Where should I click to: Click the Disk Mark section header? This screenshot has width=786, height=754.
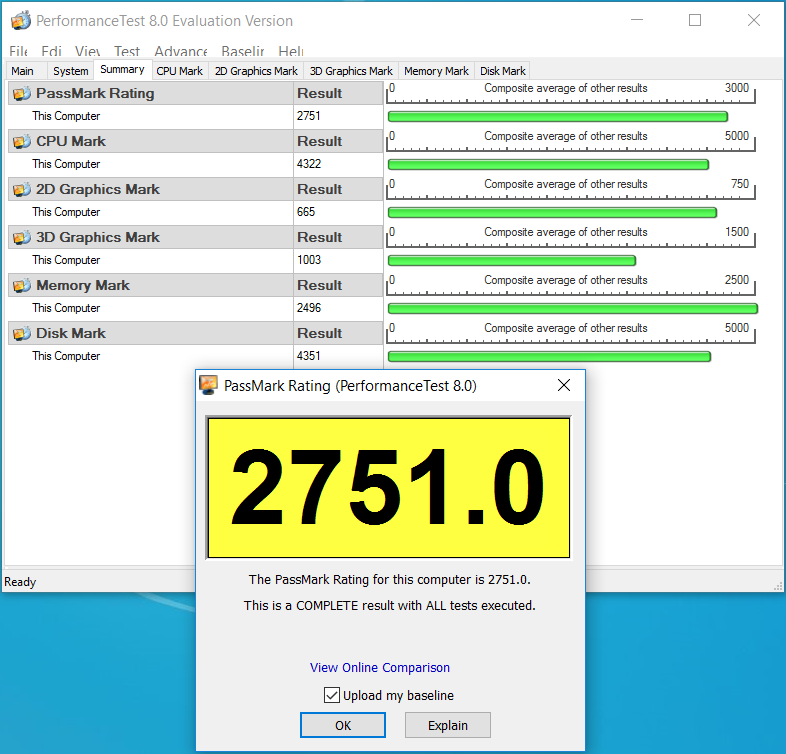point(151,333)
